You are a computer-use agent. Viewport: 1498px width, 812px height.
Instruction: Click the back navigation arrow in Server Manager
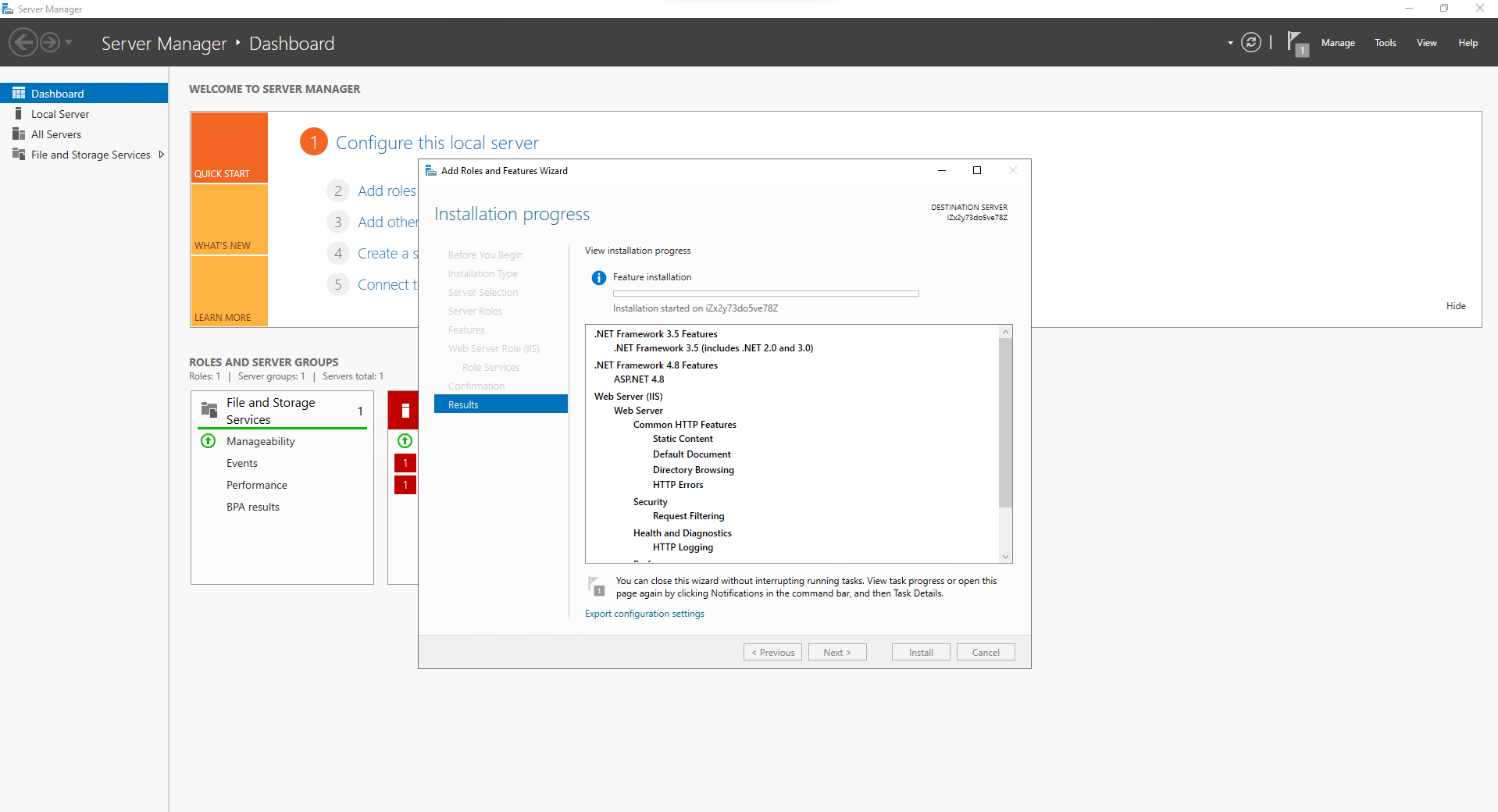[x=23, y=42]
